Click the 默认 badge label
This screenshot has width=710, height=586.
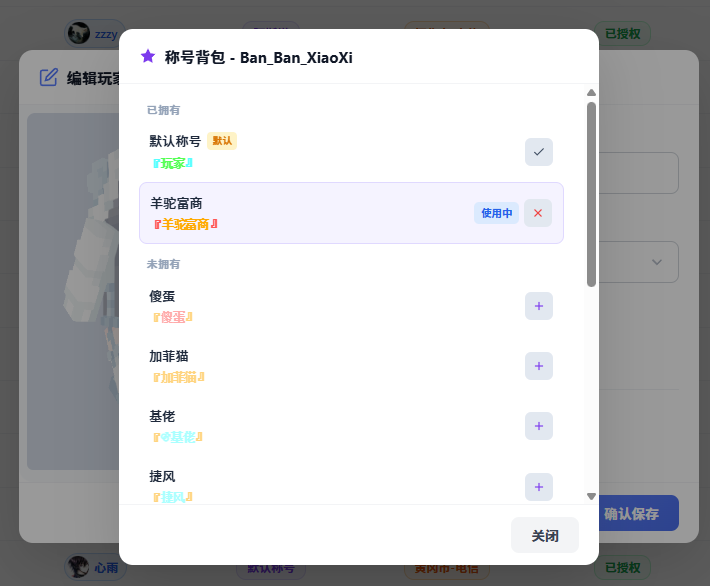(222, 141)
